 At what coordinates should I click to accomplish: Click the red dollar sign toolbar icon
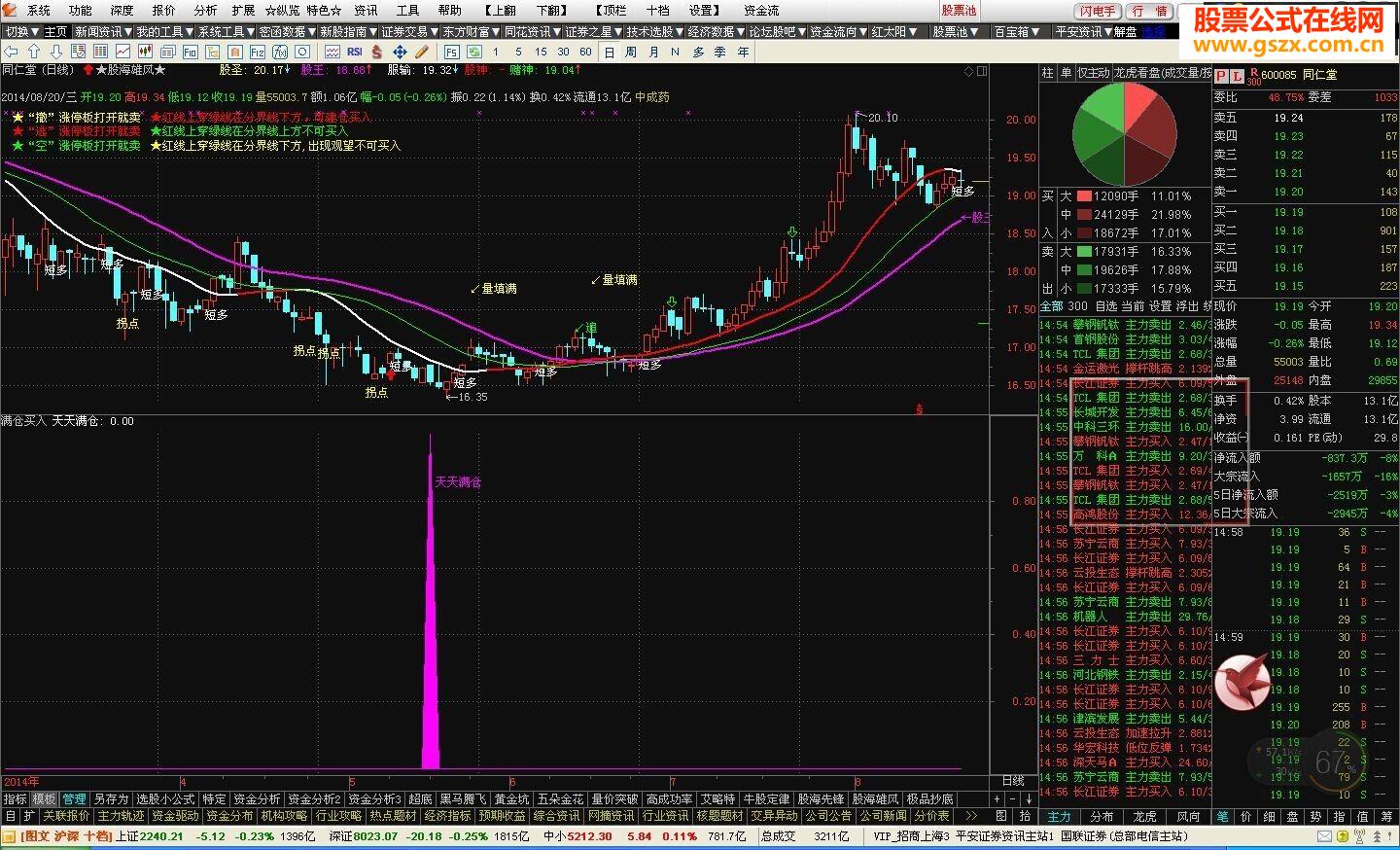tap(376, 52)
